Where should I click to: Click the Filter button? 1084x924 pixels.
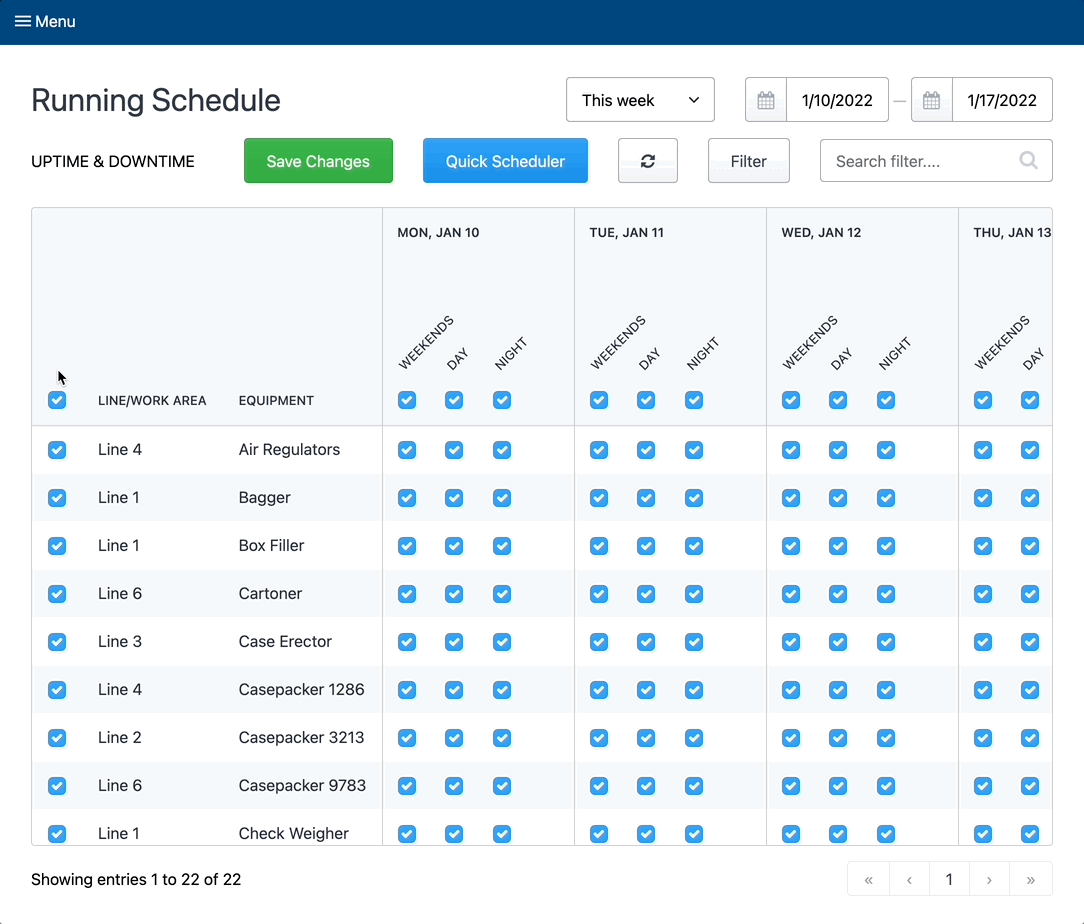pyautogui.click(x=748, y=161)
